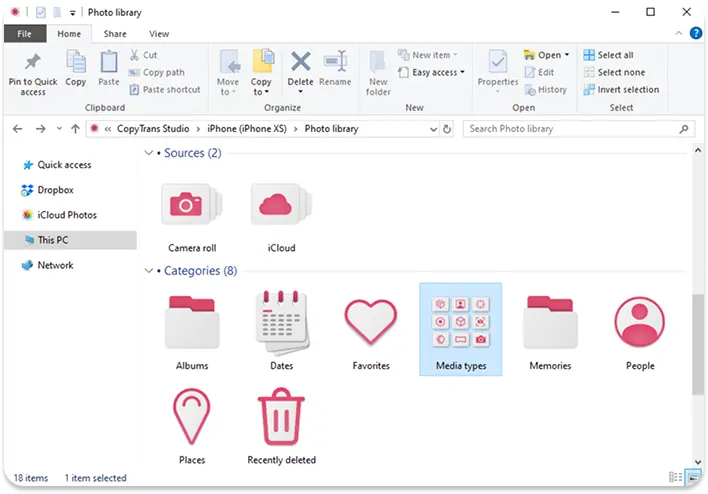The image size is (708, 494).
Task: Collapse the ribbon with the chevron
Action: coord(678,33)
